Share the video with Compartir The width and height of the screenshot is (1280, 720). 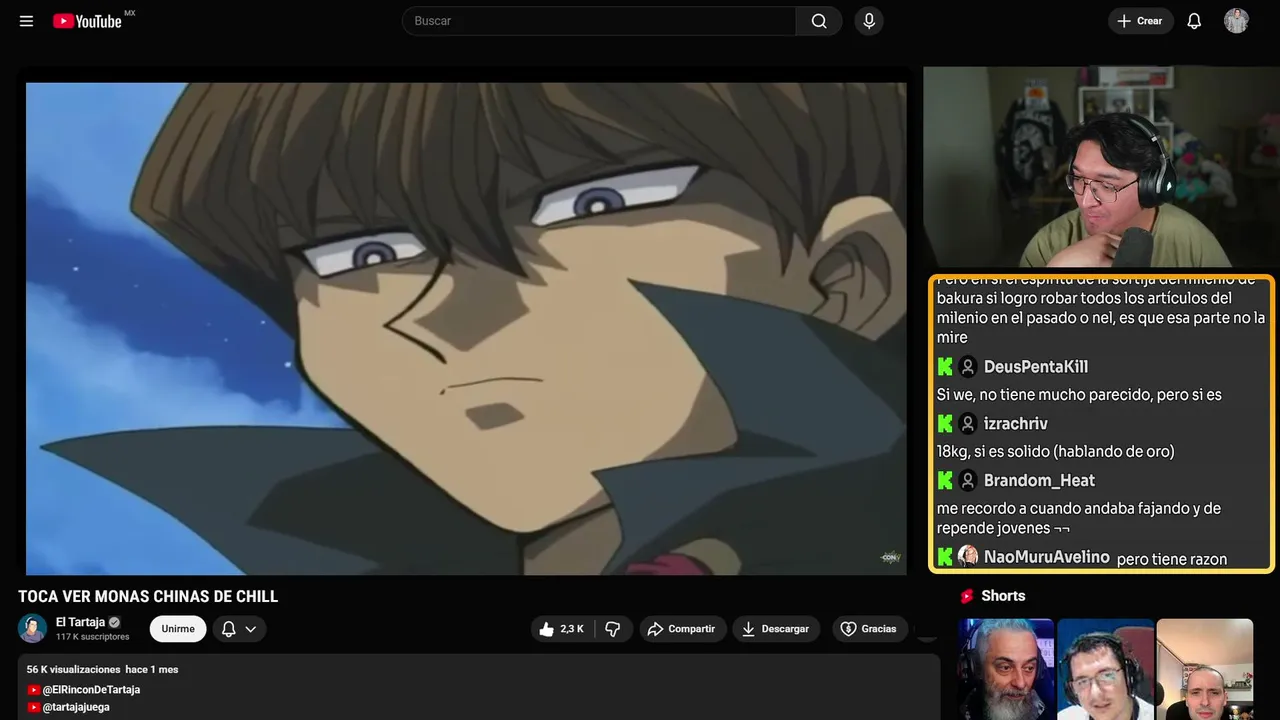683,629
